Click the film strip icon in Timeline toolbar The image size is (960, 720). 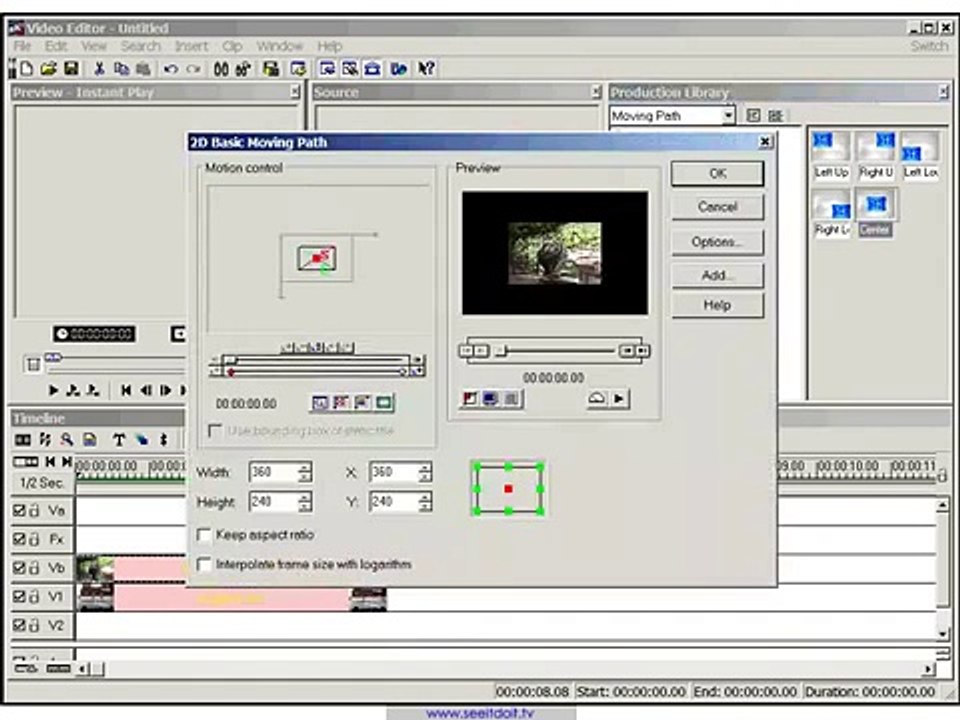click(x=23, y=439)
